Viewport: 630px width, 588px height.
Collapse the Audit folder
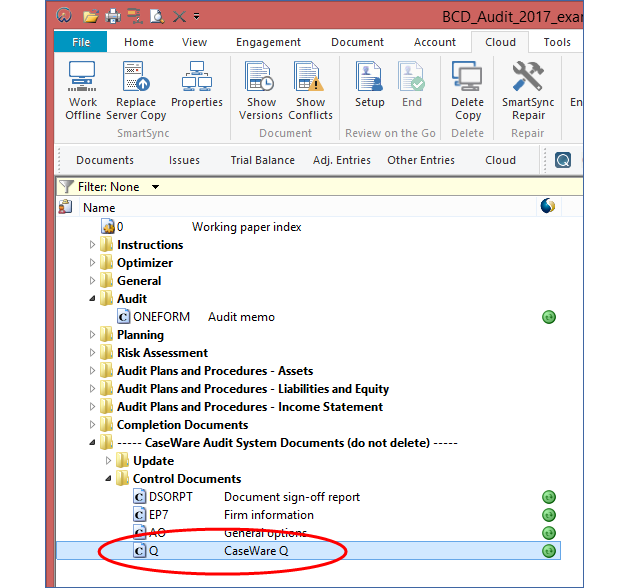pyautogui.click(x=93, y=299)
